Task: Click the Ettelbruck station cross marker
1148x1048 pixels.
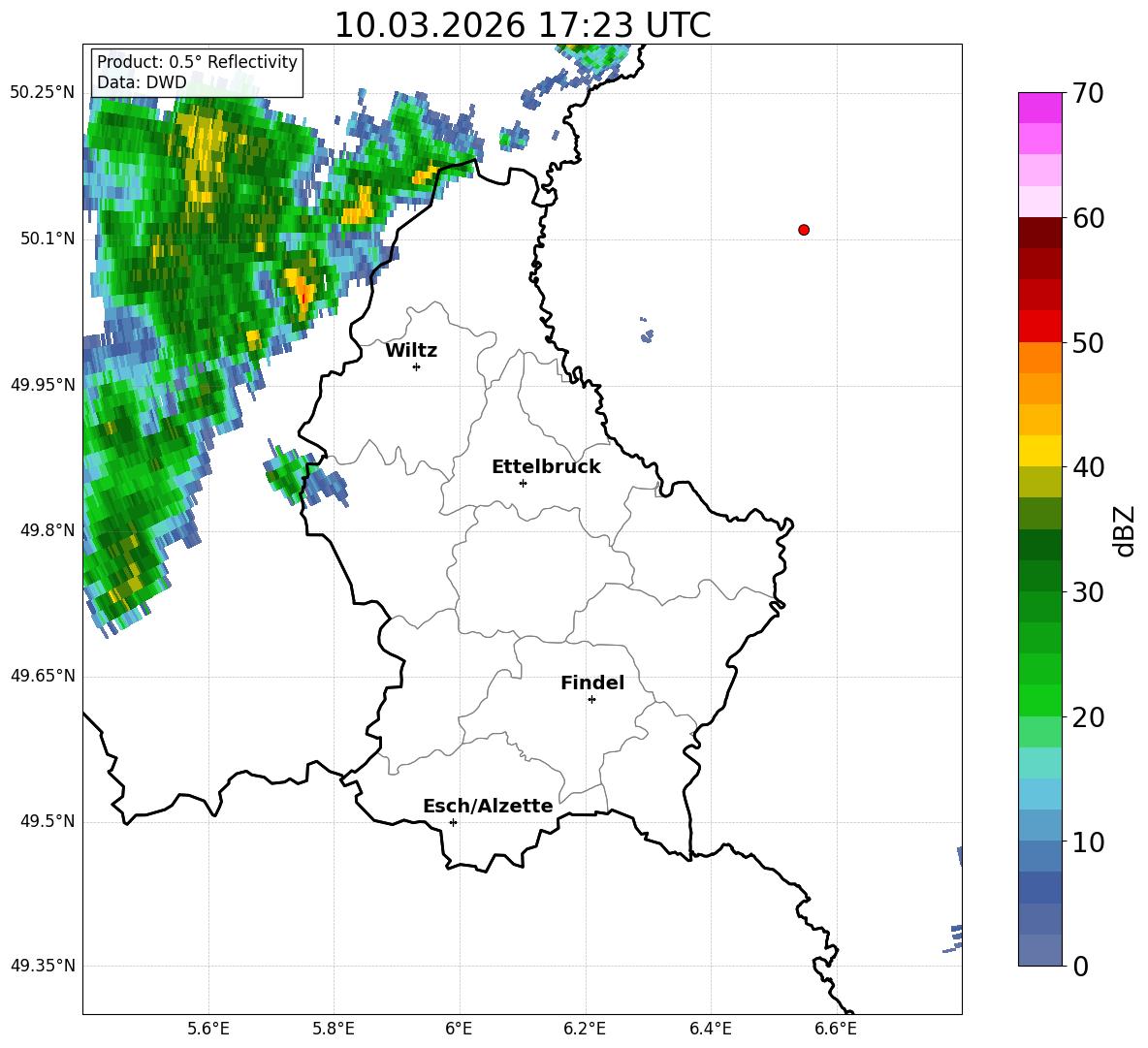Action: coord(523,483)
